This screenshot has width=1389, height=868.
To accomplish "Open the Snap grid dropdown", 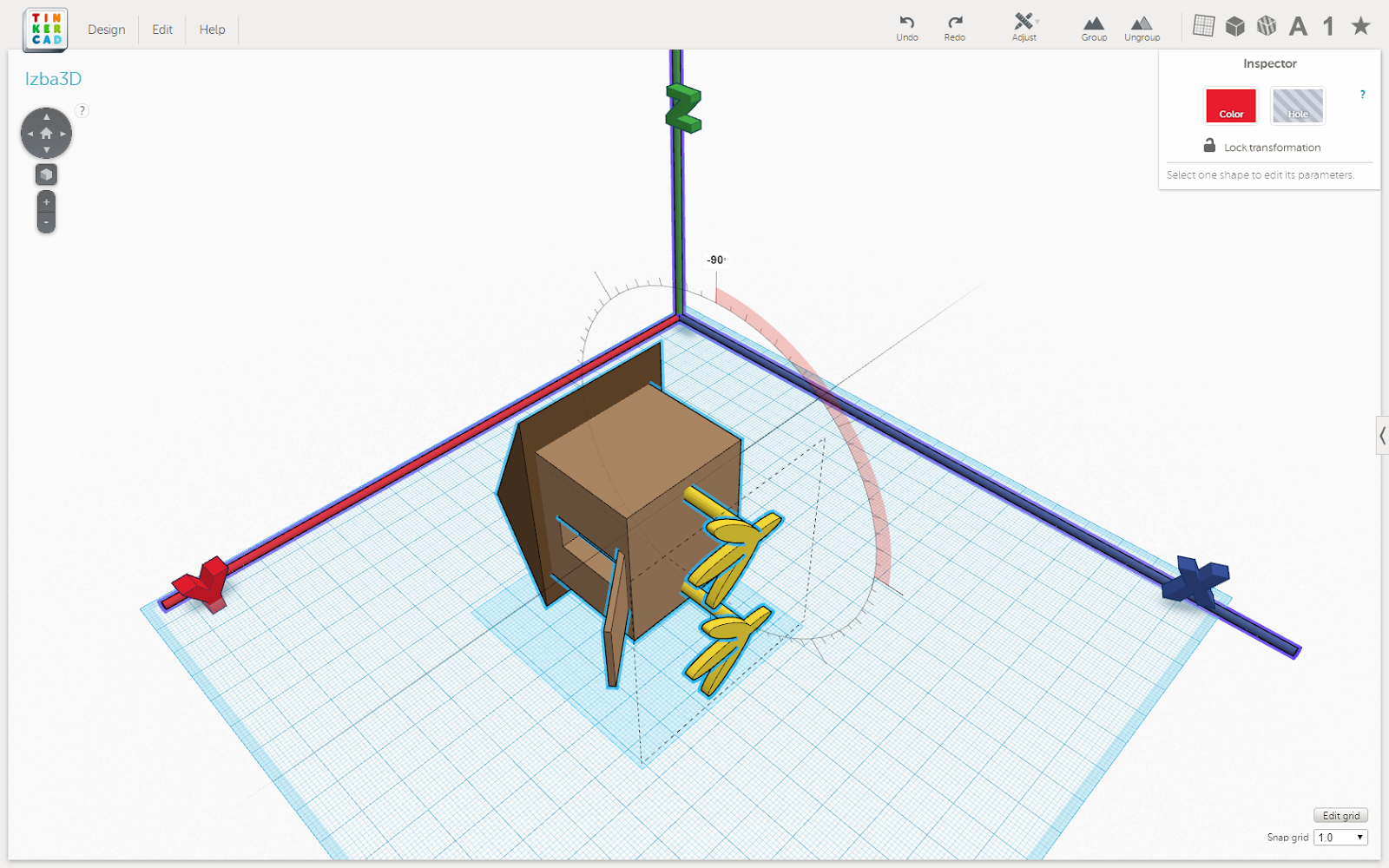I will tap(1341, 838).
